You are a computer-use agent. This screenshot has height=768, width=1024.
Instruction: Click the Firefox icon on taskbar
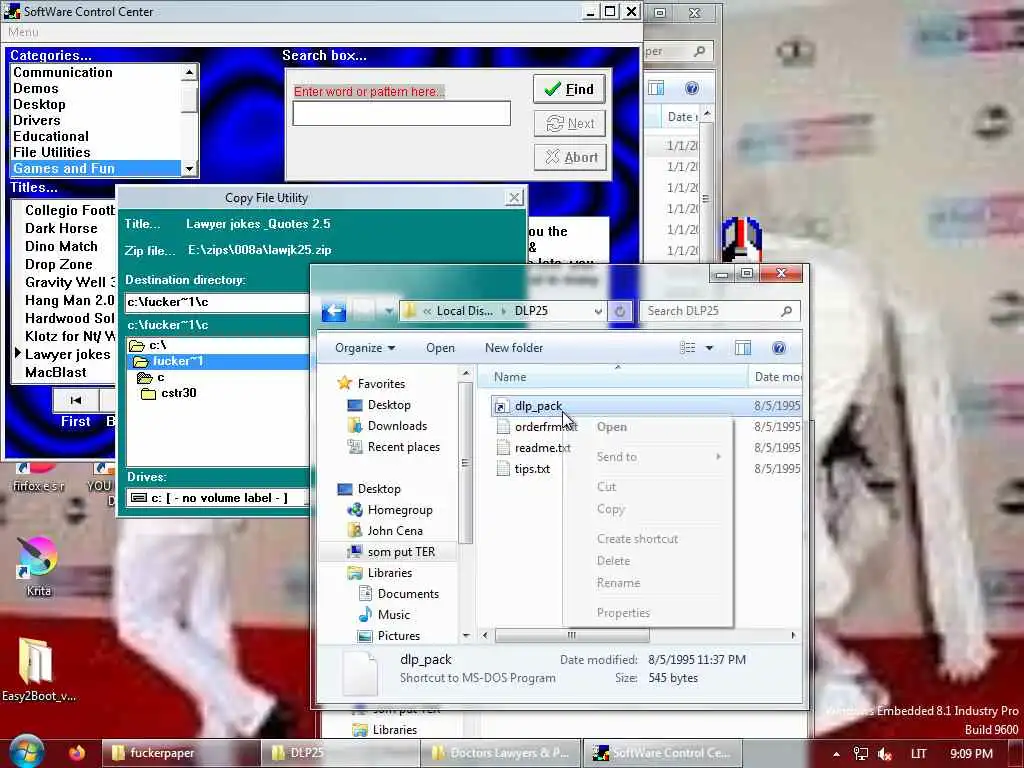point(77,753)
